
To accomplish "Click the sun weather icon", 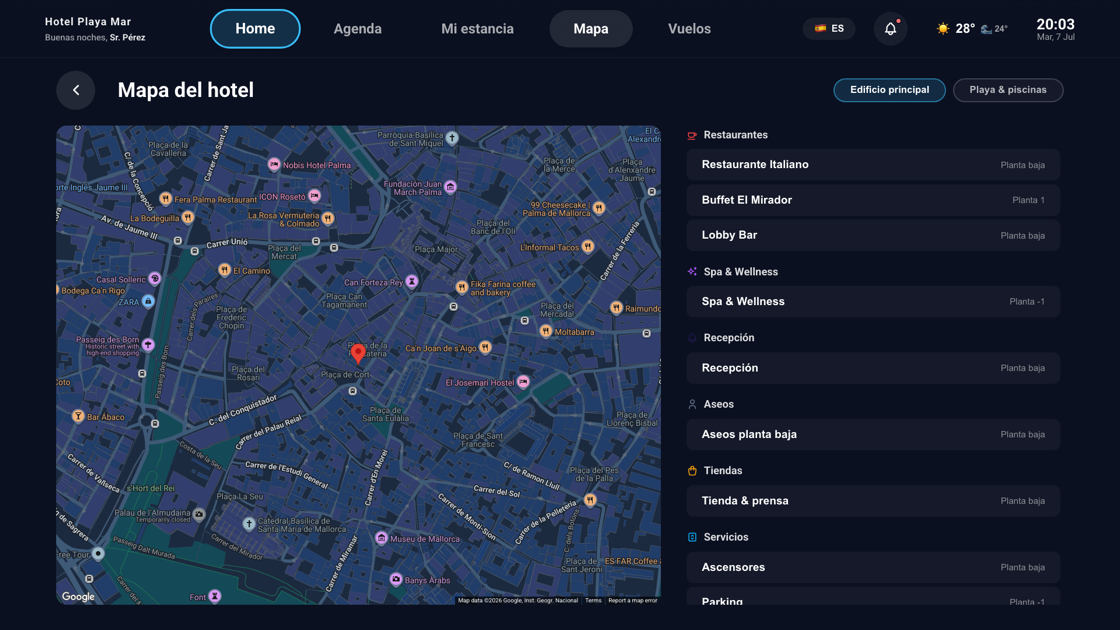I will (x=943, y=29).
